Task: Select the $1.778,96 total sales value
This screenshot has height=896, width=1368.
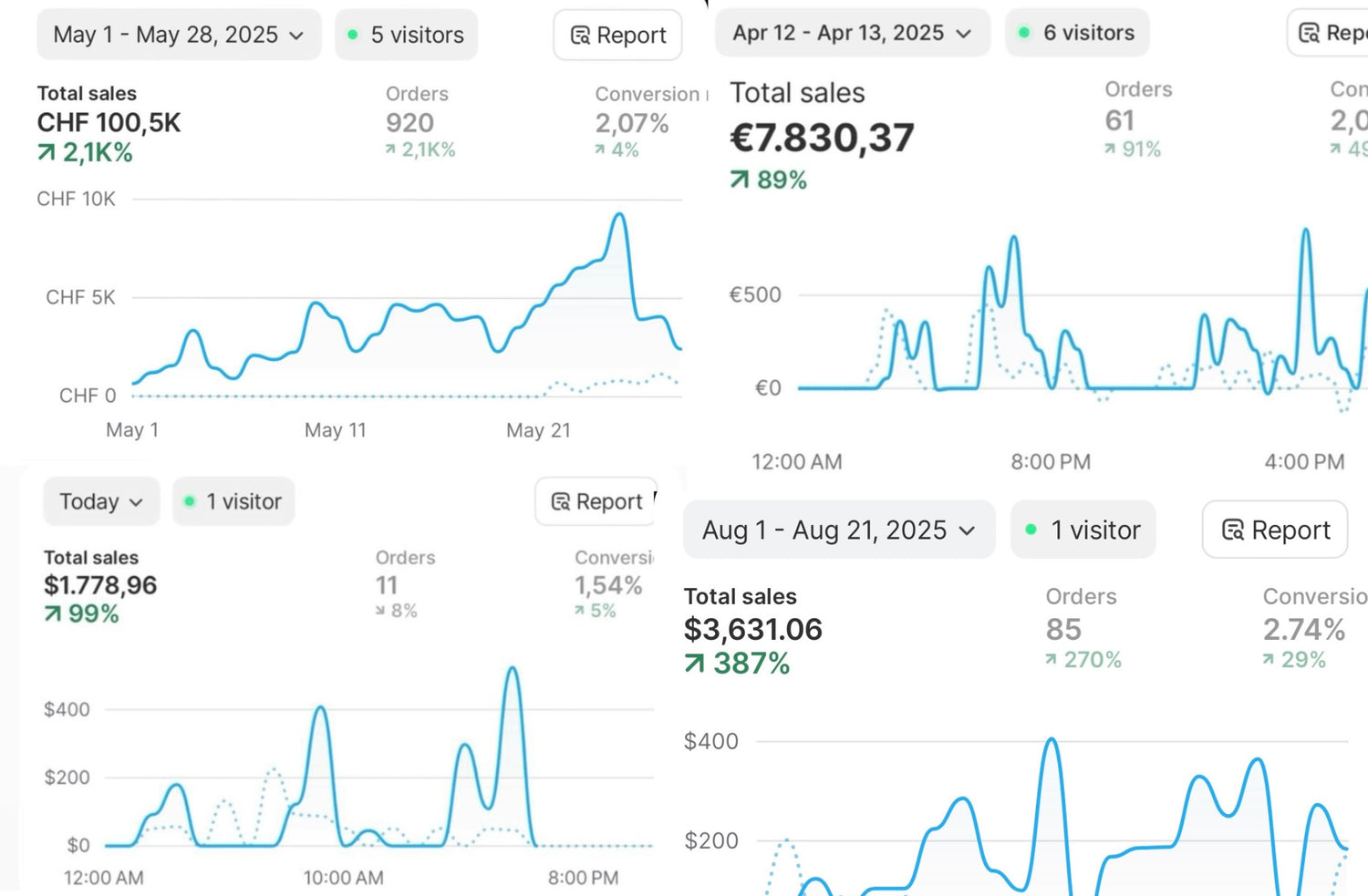Action: pos(100,585)
